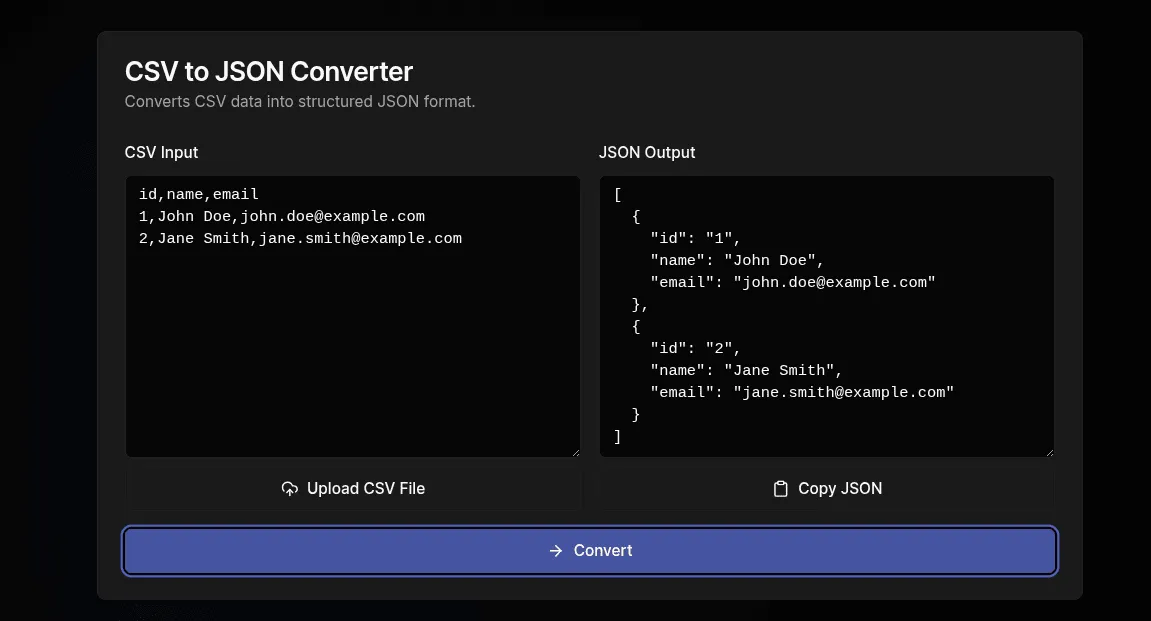Click the clipboard icon next to Copy JSON
The height and width of the screenshot is (621, 1151).
click(x=780, y=488)
